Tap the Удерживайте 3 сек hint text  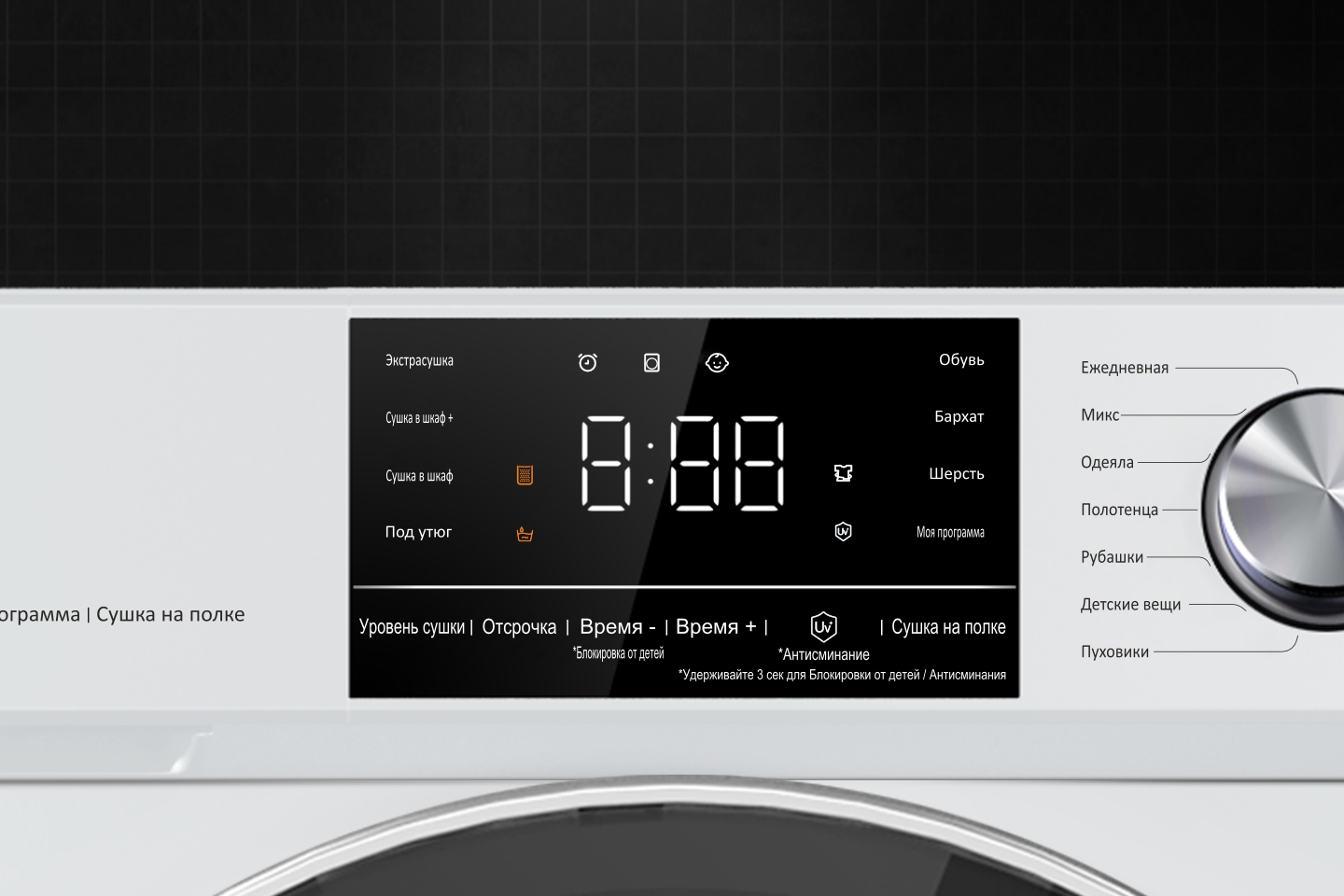842,675
